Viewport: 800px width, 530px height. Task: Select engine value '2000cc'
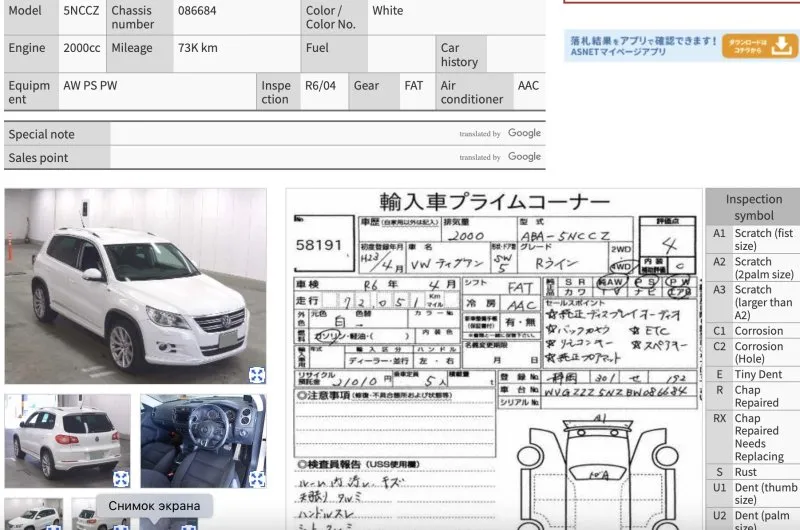(x=82, y=48)
